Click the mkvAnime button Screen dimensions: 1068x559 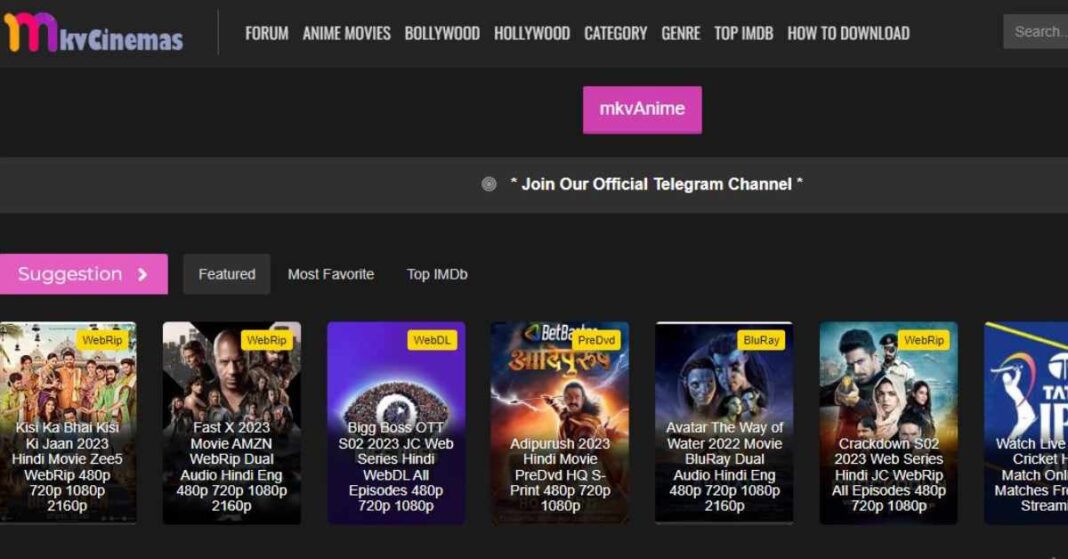pyautogui.click(x=642, y=110)
